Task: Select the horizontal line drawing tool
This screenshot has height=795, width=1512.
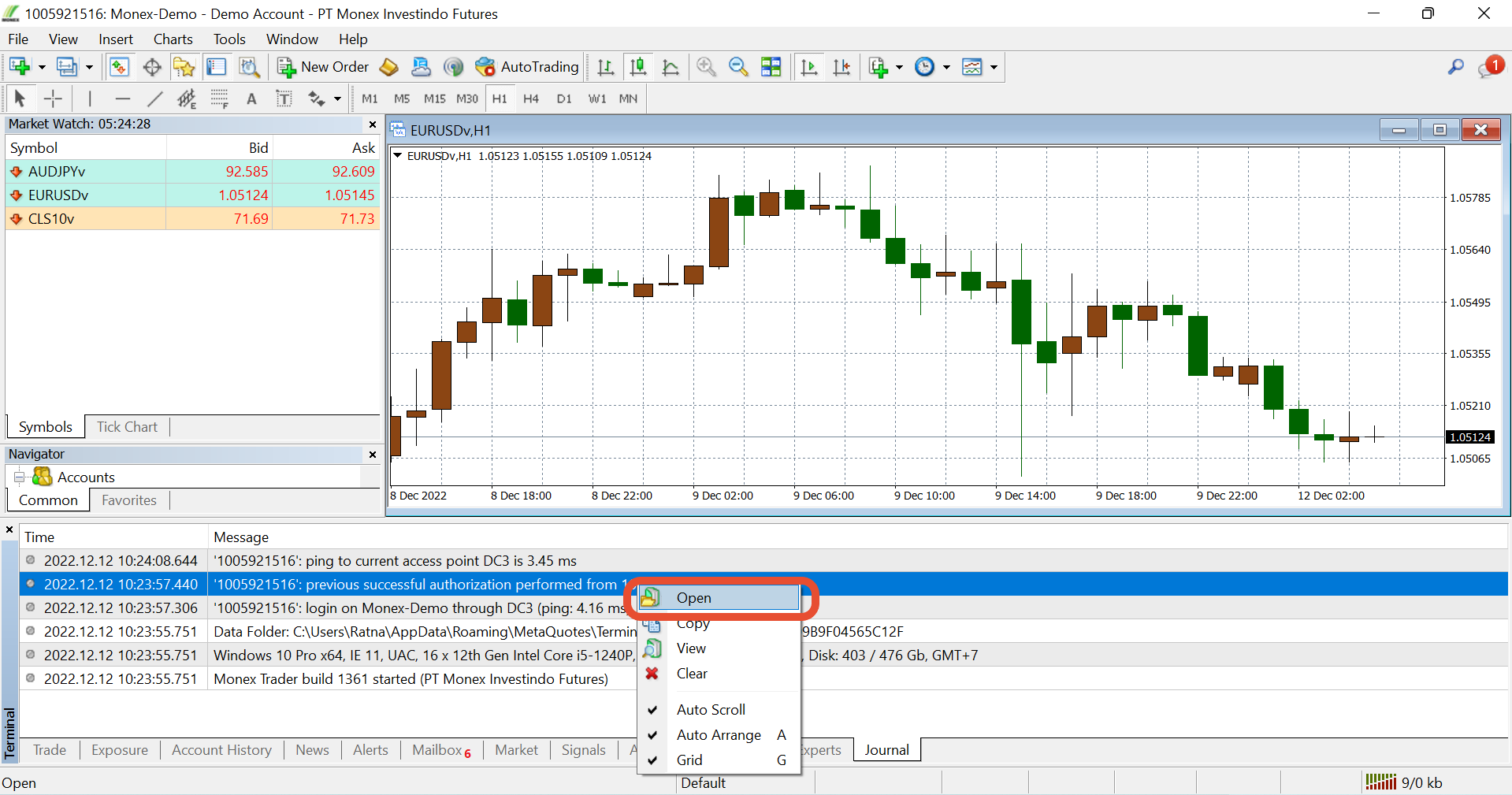Action: coord(122,98)
